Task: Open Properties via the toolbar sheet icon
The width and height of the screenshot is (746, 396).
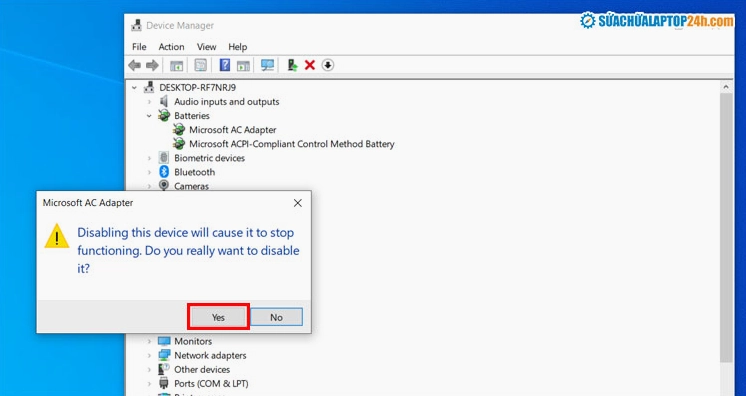Action: click(201, 65)
